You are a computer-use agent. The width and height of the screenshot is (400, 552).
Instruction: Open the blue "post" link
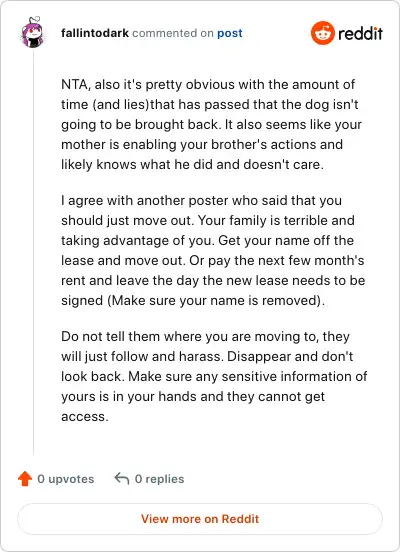click(x=230, y=33)
